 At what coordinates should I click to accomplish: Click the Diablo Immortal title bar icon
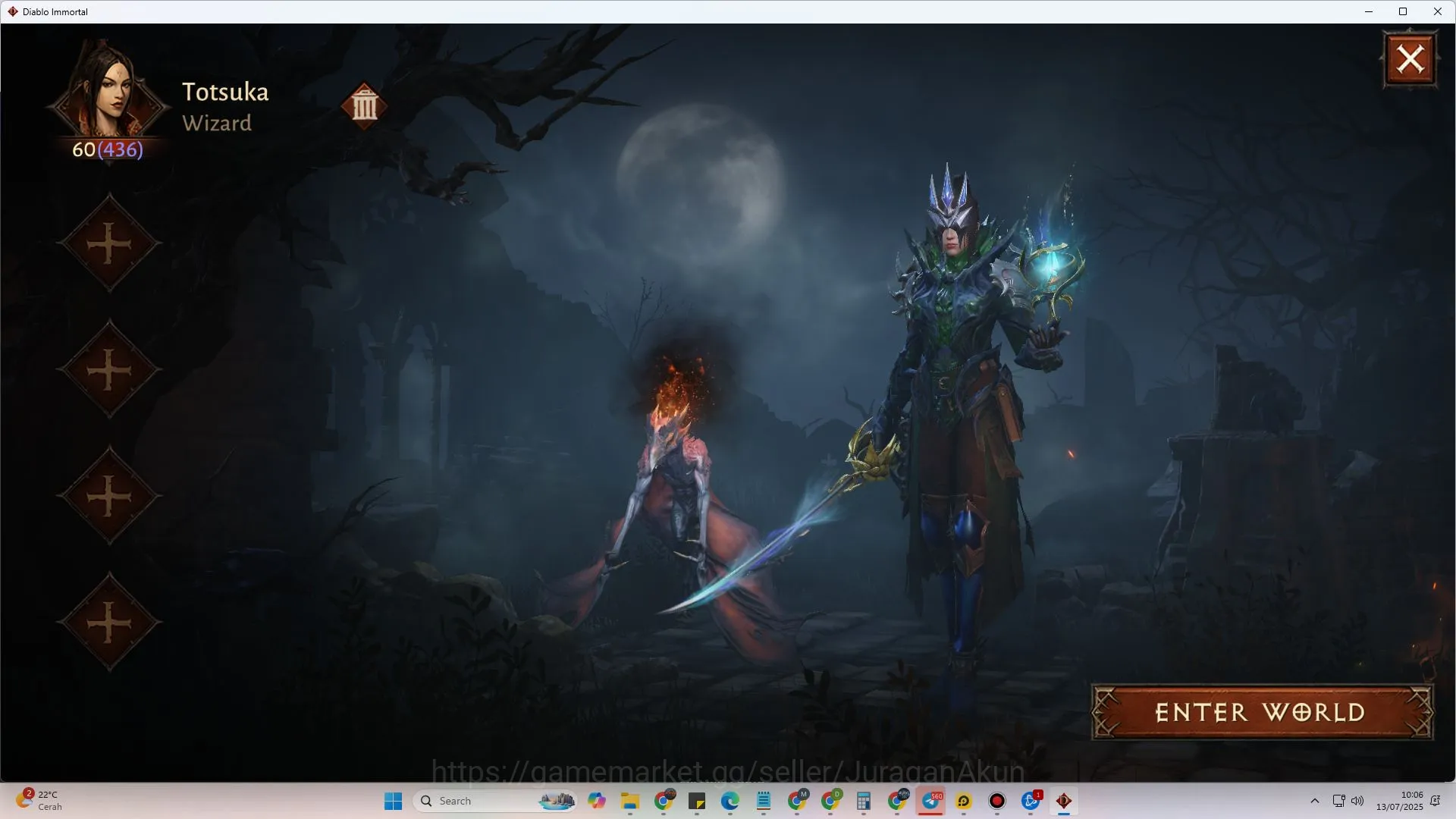click(x=12, y=11)
